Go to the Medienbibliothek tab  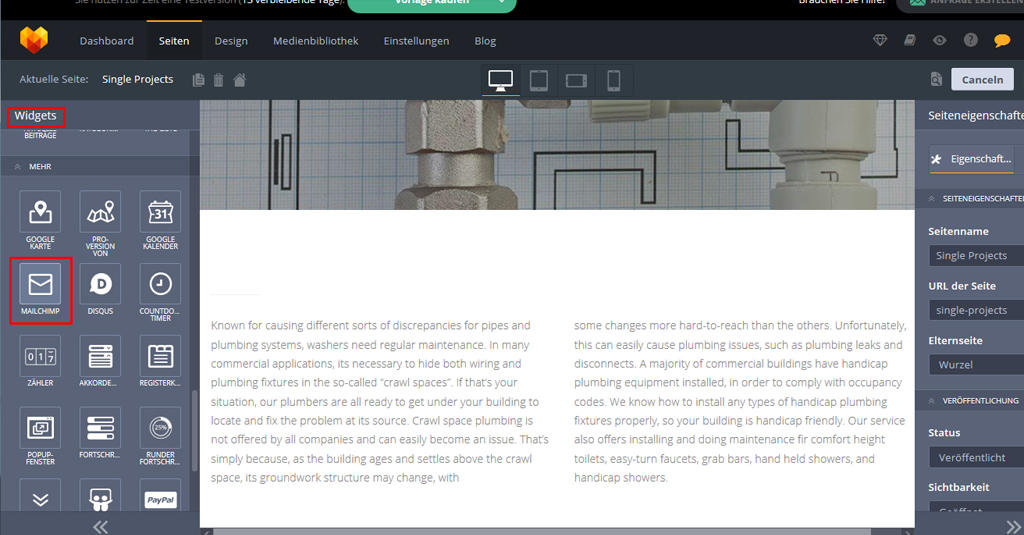tap(315, 41)
